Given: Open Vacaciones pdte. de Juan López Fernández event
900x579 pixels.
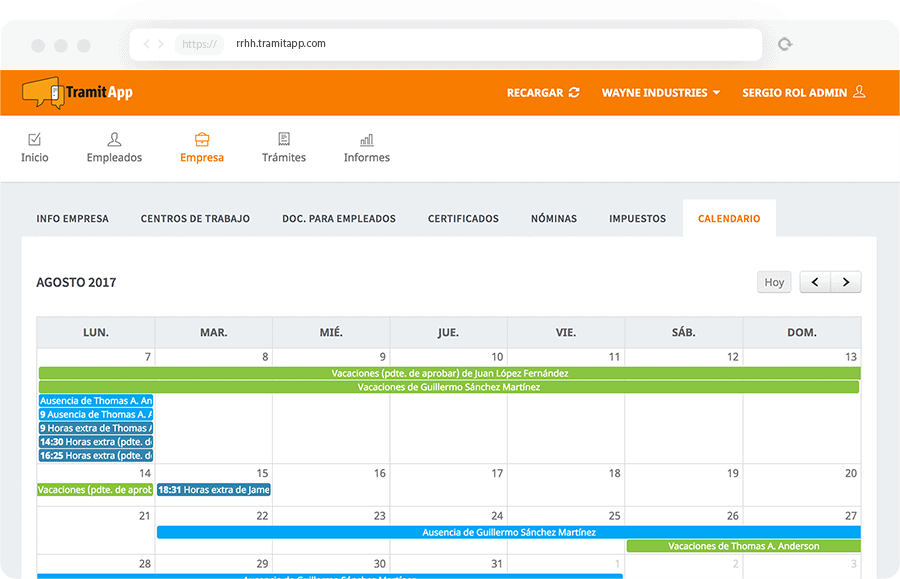Looking at the screenshot, I should point(449,373).
